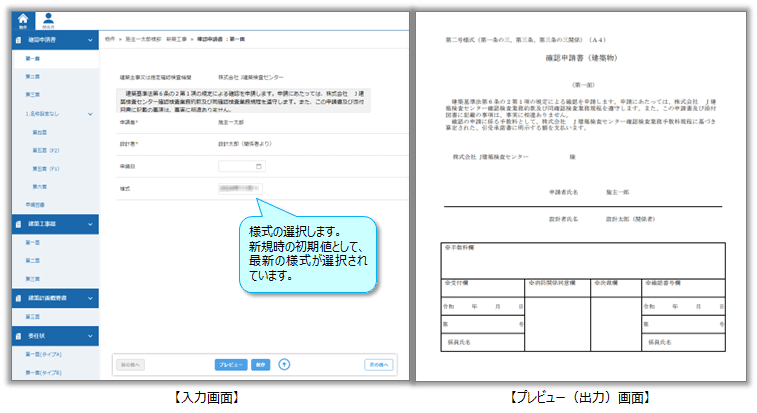Select 第一面(タイプA) under 委任状
The image size is (757, 413).
(43, 355)
